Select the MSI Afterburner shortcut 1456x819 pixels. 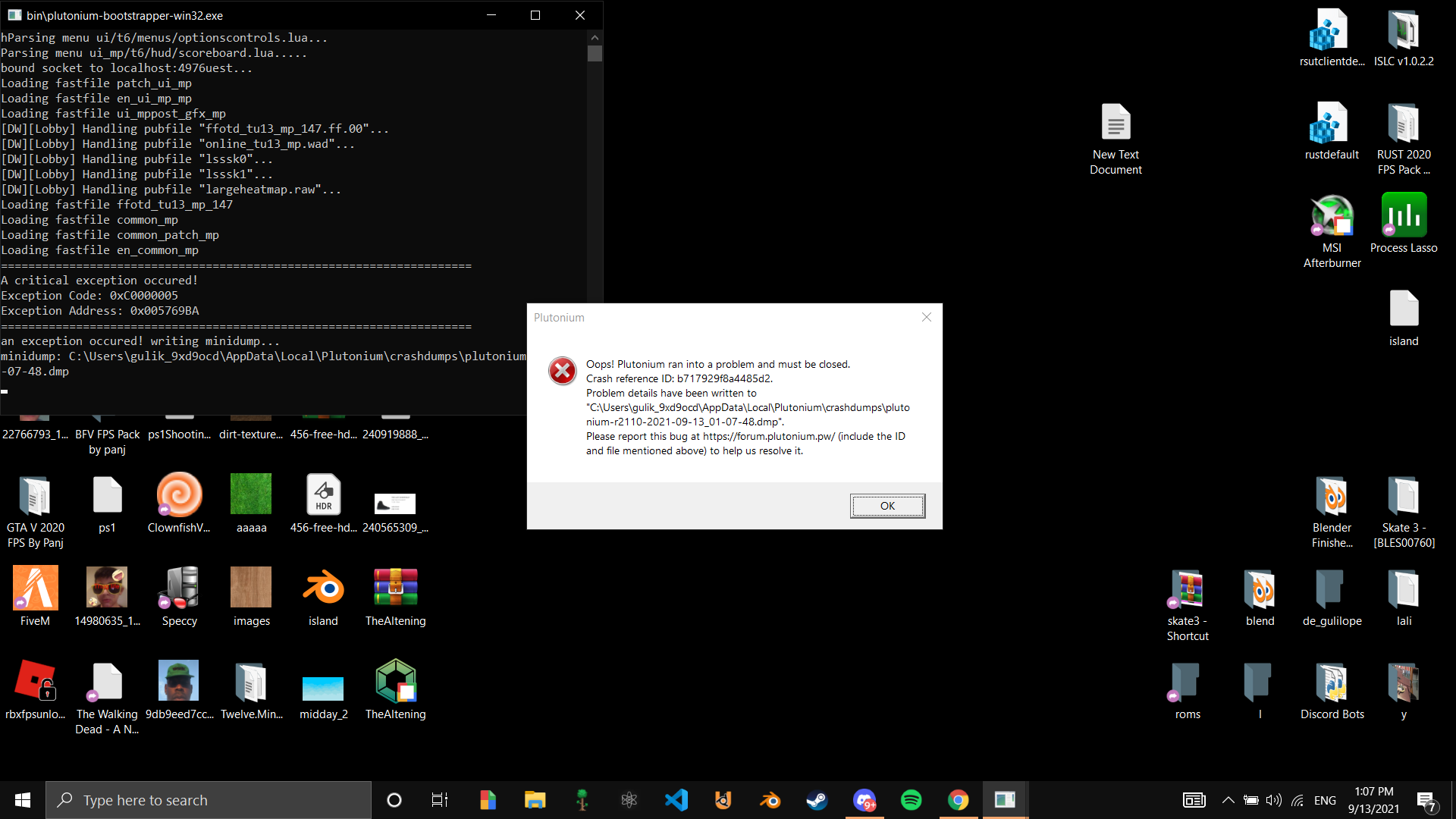pyautogui.click(x=1332, y=231)
